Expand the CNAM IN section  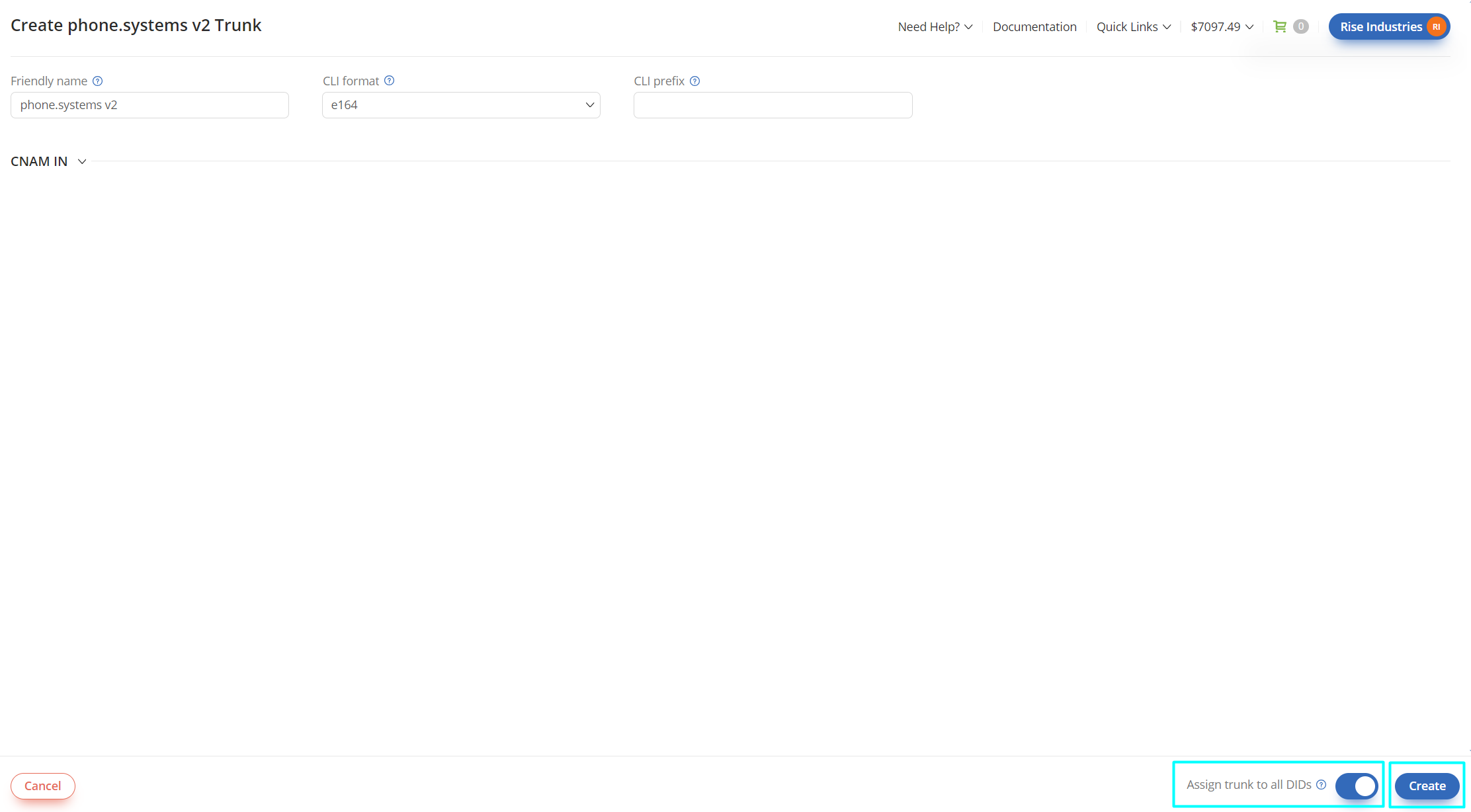coord(48,161)
